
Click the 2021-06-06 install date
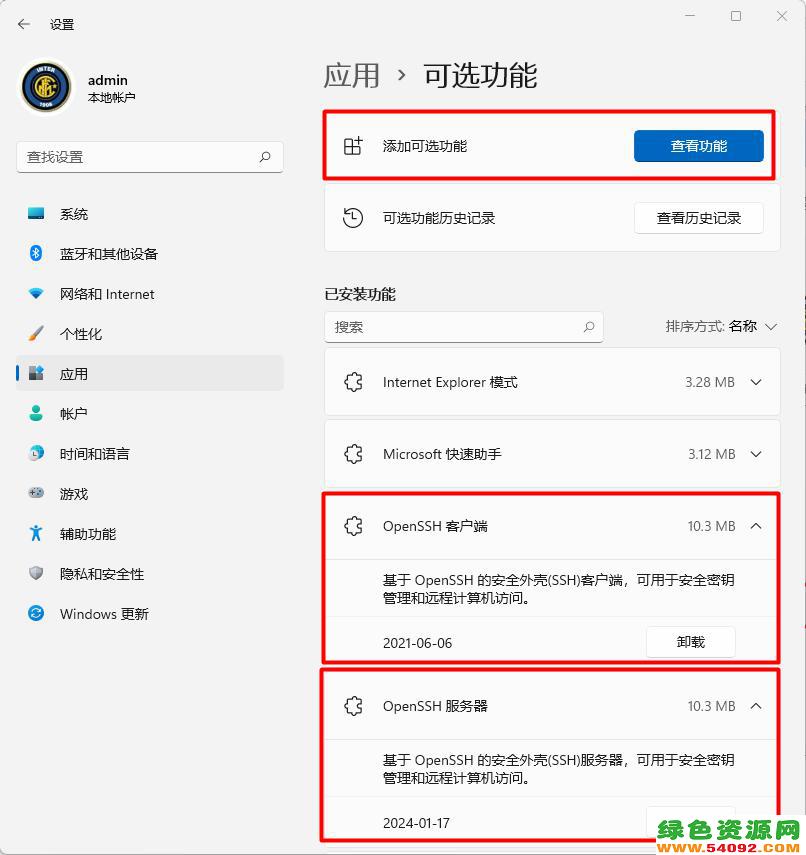coord(417,643)
